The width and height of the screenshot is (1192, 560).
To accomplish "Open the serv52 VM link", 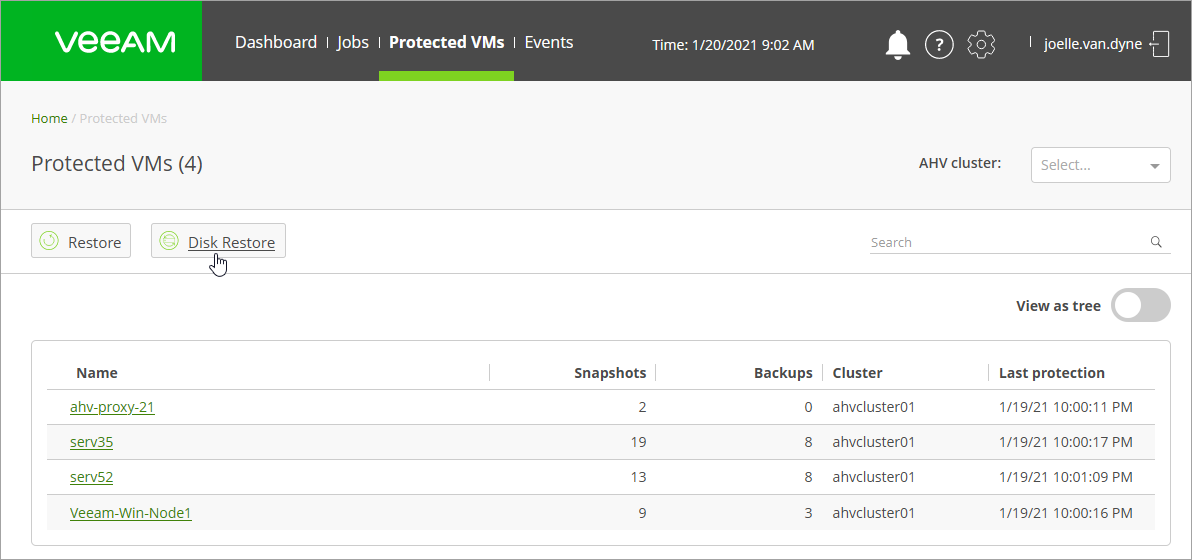I will (x=91, y=477).
